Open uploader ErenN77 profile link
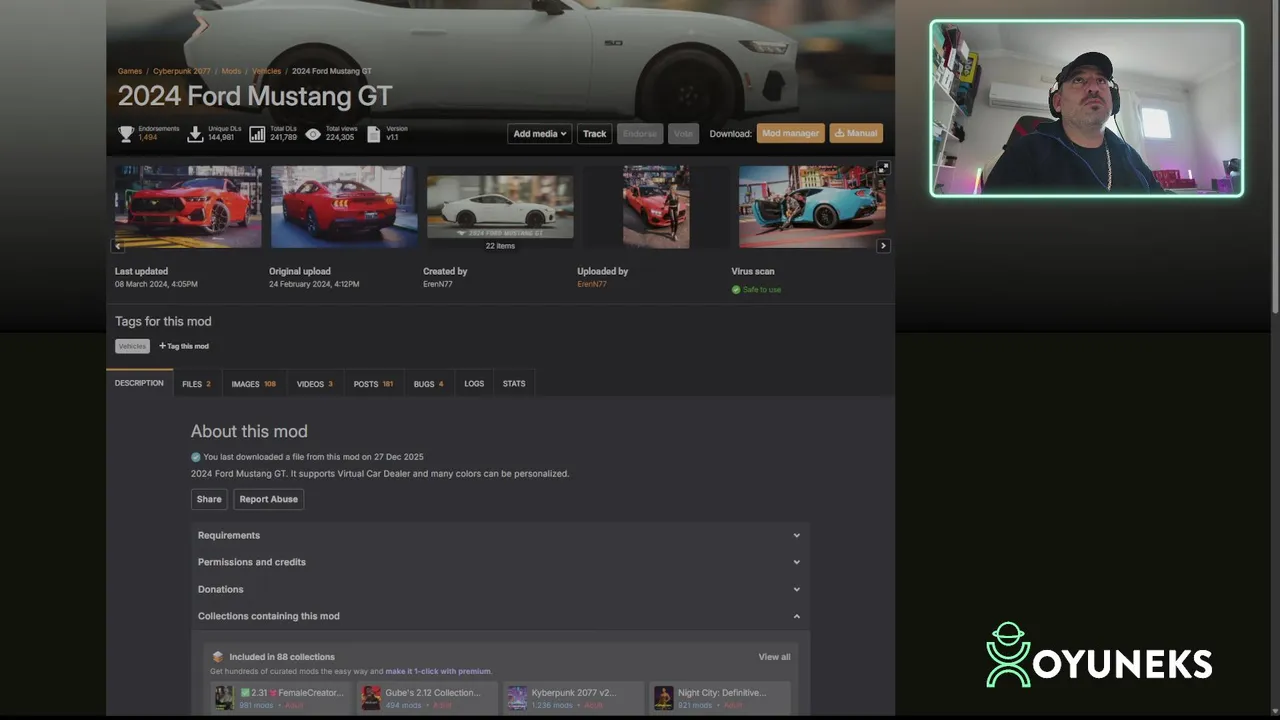The width and height of the screenshot is (1280, 720). (x=592, y=284)
